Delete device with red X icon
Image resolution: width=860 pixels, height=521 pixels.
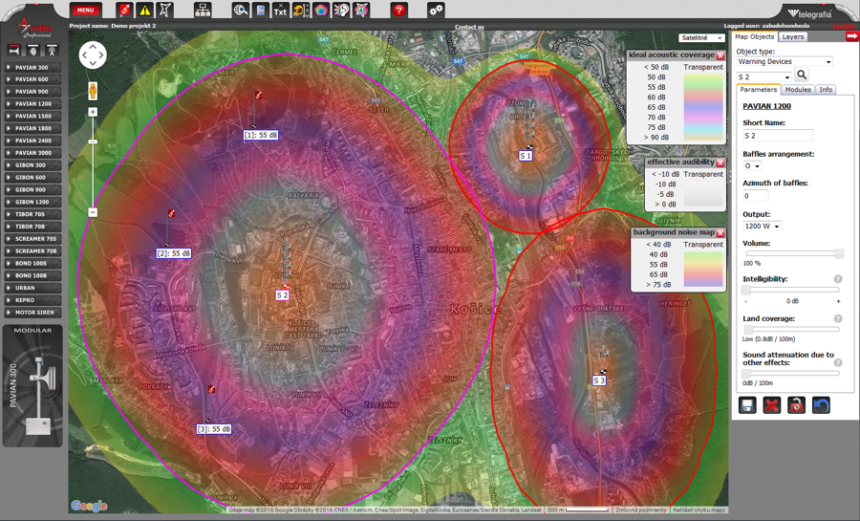772,405
